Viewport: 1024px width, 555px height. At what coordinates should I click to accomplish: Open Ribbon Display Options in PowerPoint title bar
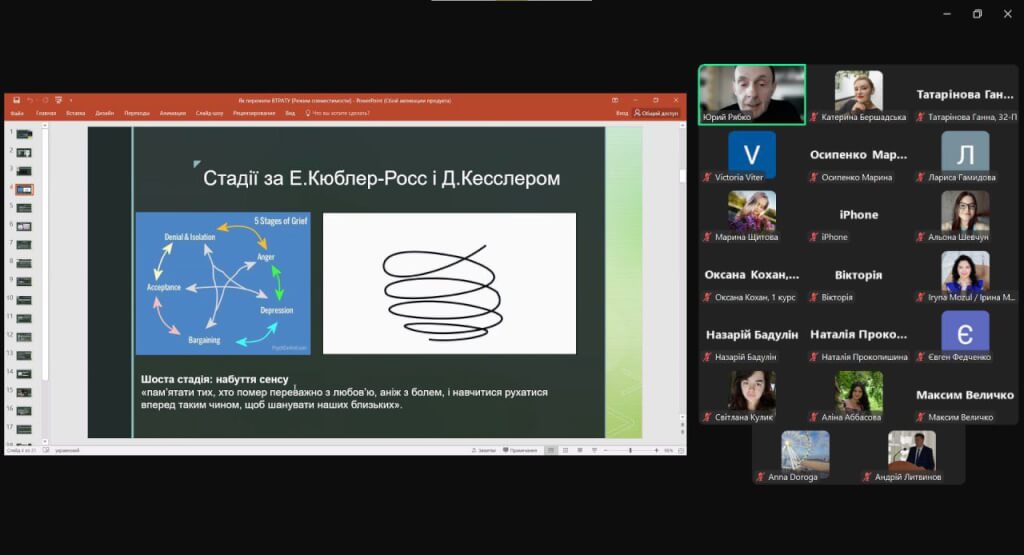tap(616, 100)
